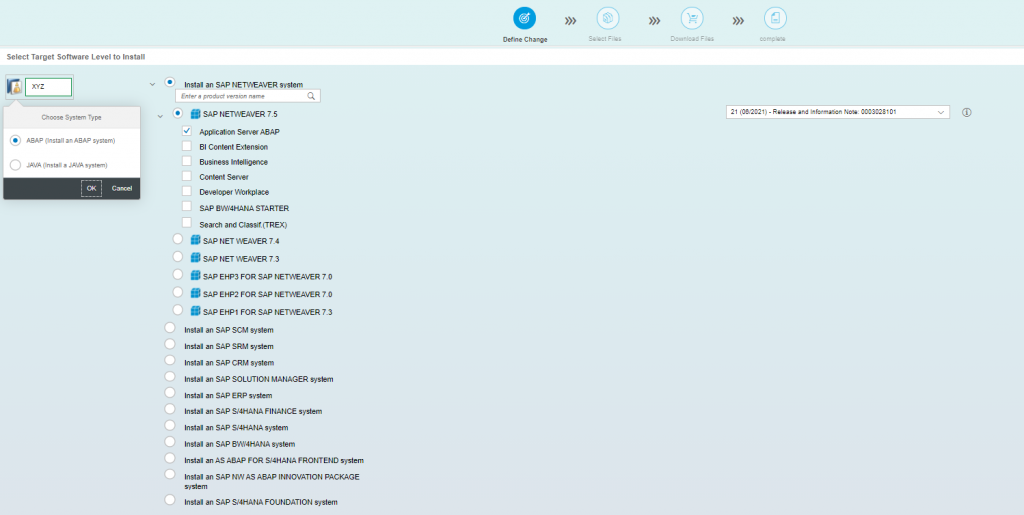
Task: Select Install an SAP S/4HANA FINANCE radio
Action: (170, 409)
